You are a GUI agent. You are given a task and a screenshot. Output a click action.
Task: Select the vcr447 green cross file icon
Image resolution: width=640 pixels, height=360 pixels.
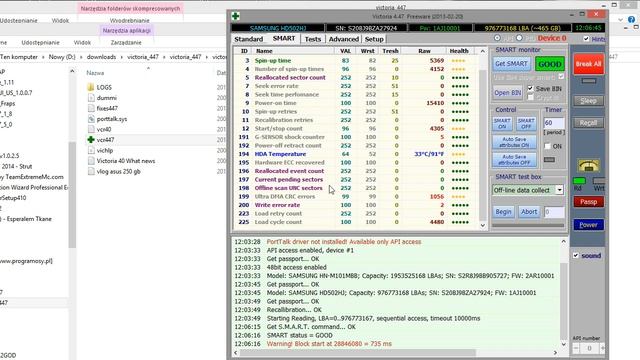pyautogui.click(x=91, y=140)
